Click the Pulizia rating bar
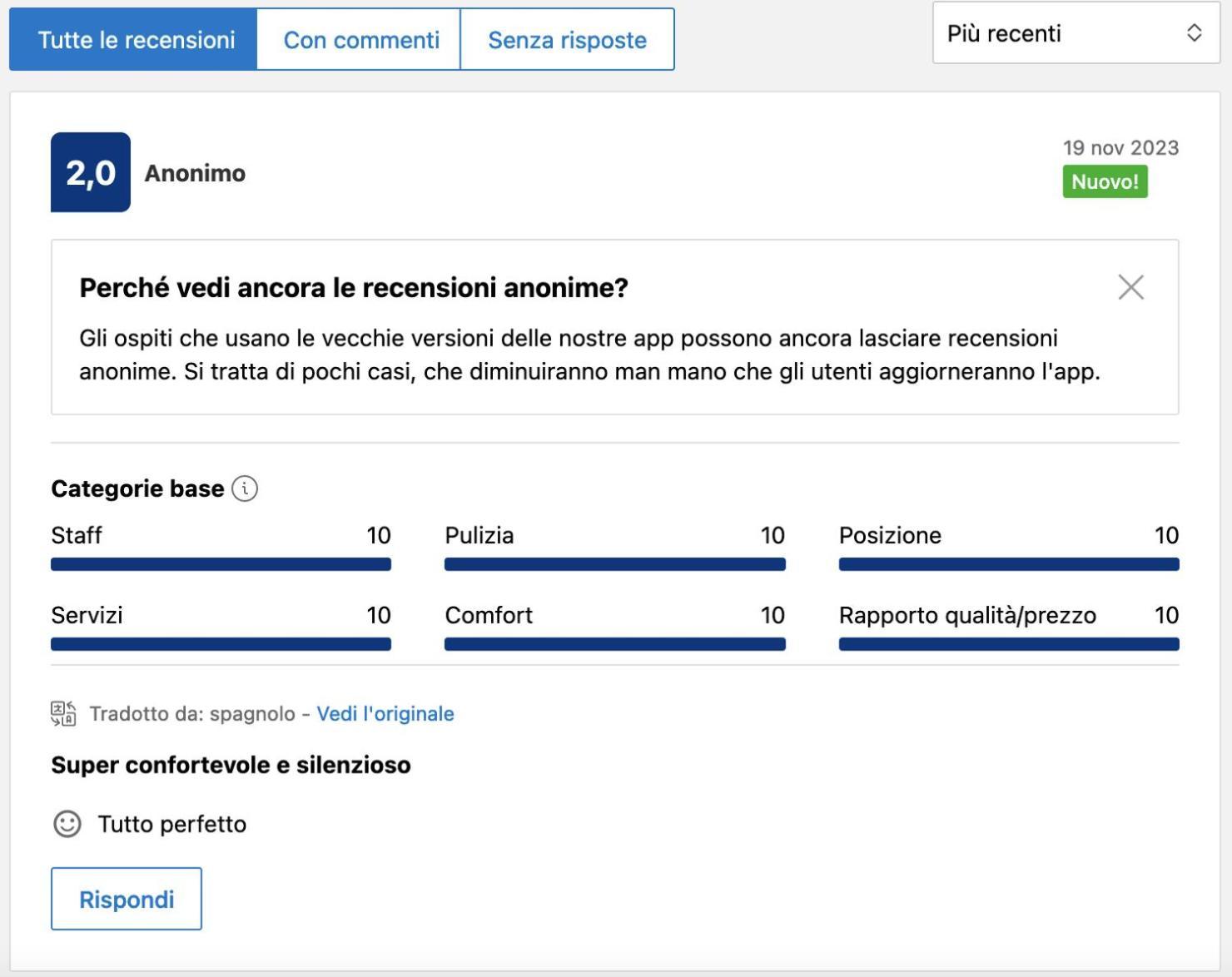 click(615, 564)
